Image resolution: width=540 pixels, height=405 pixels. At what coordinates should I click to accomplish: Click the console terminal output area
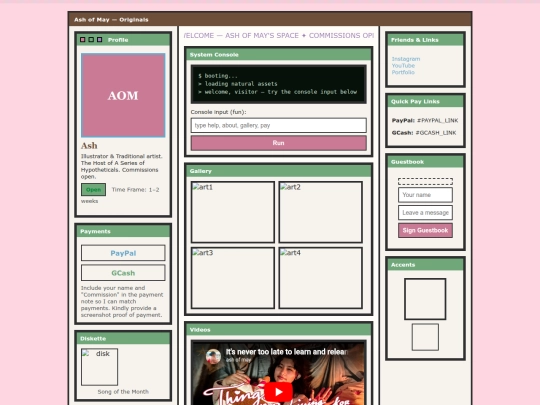(x=279, y=84)
